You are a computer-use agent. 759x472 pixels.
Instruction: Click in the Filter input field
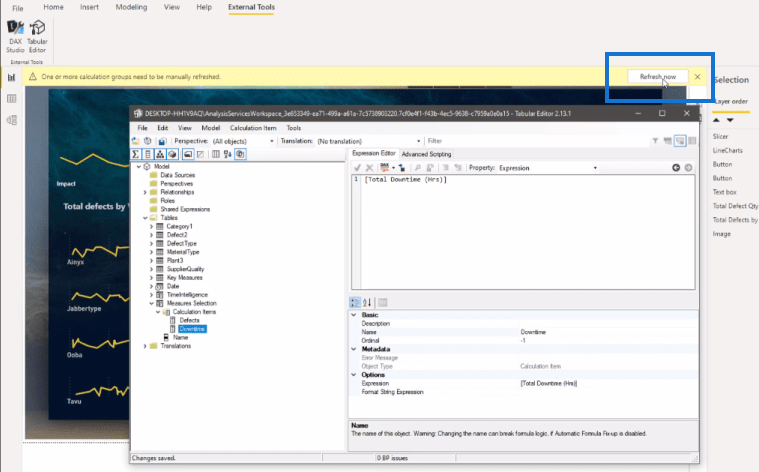536,141
